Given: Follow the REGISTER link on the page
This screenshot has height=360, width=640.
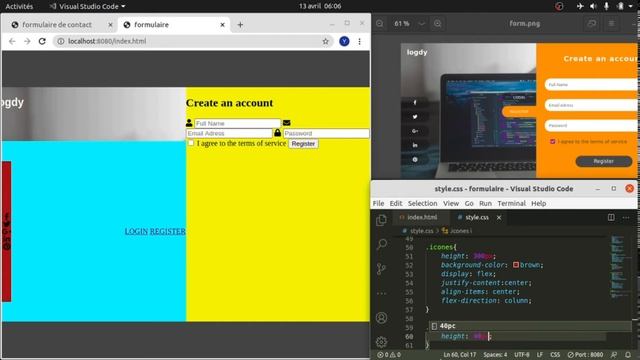Looking at the screenshot, I should tap(167, 231).
